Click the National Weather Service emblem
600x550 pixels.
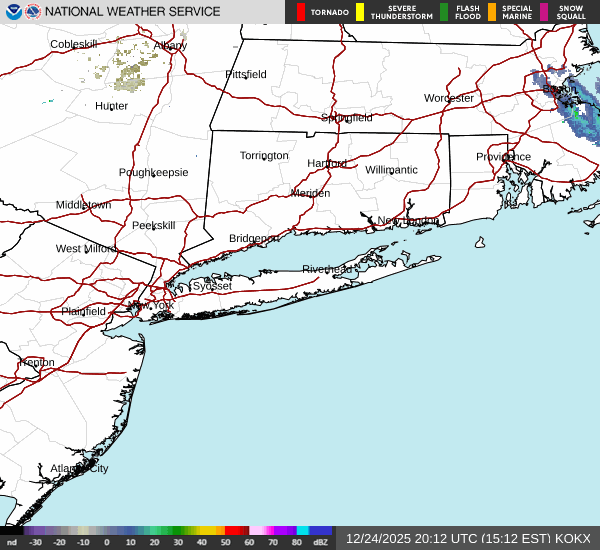click(34, 12)
